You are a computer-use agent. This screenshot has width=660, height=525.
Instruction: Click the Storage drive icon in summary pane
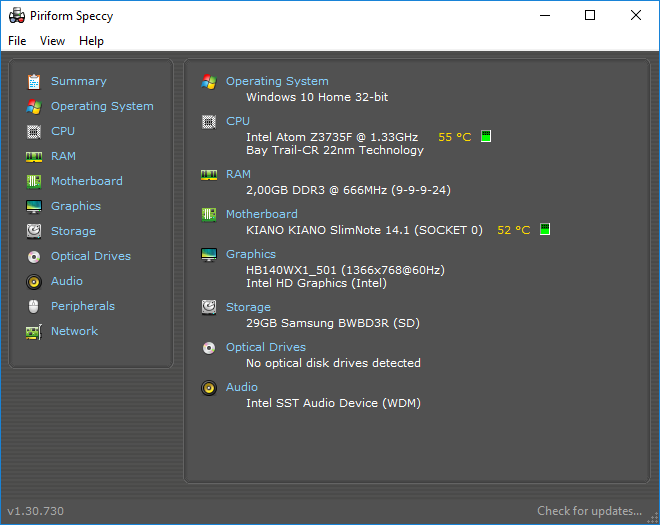point(209,308)
